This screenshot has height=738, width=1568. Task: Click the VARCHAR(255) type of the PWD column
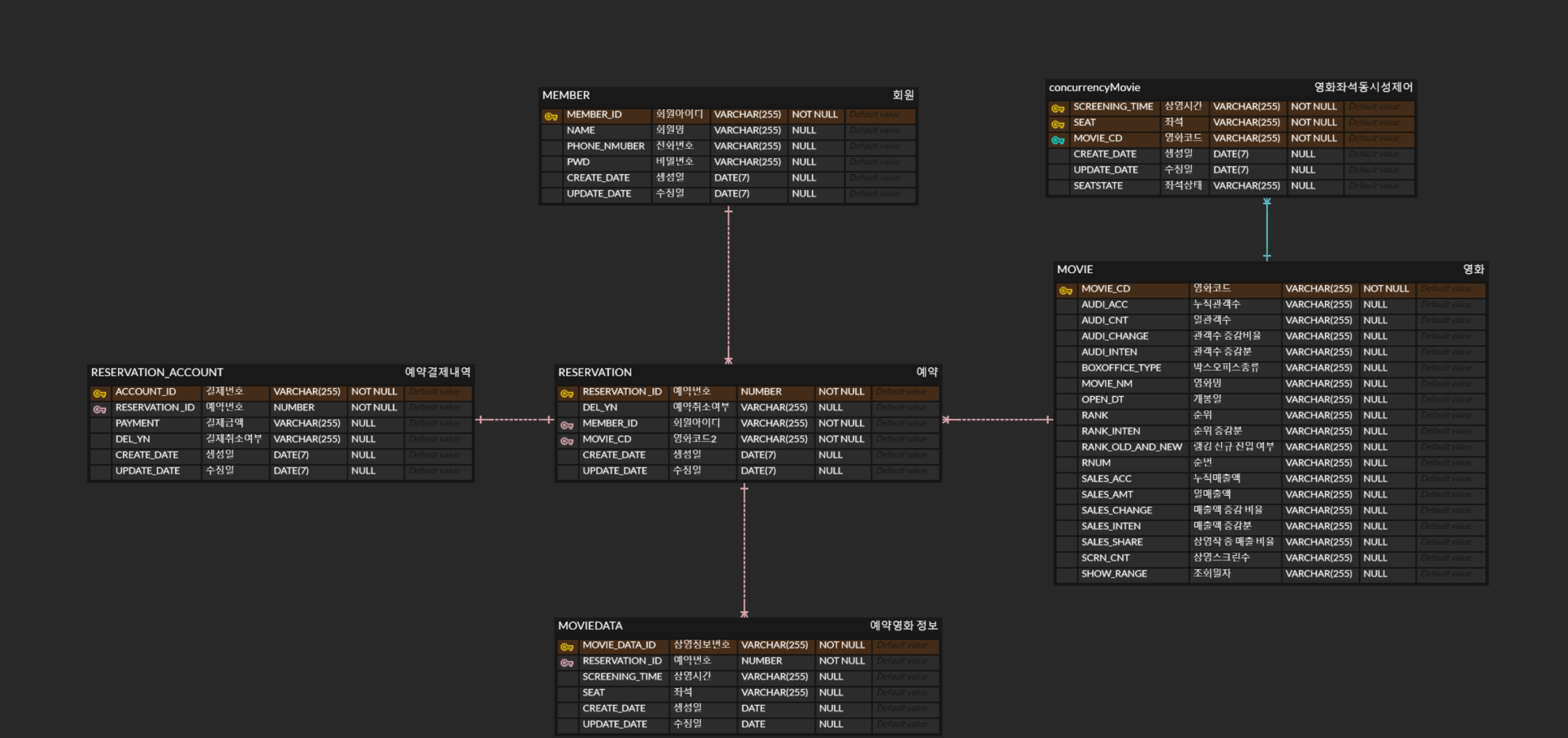click(748, 162)
